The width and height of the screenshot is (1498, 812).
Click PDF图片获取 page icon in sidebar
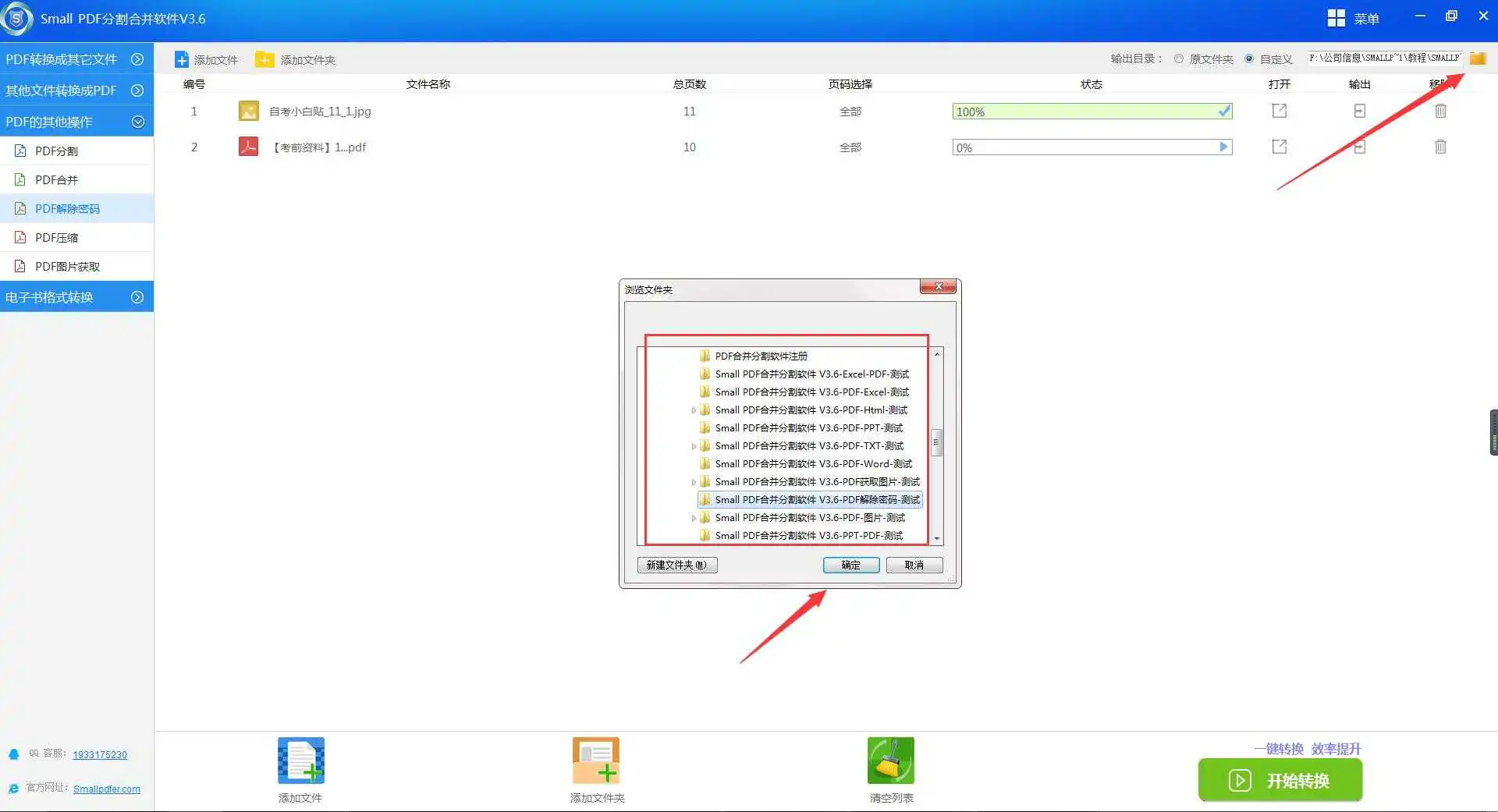(20, 266)
